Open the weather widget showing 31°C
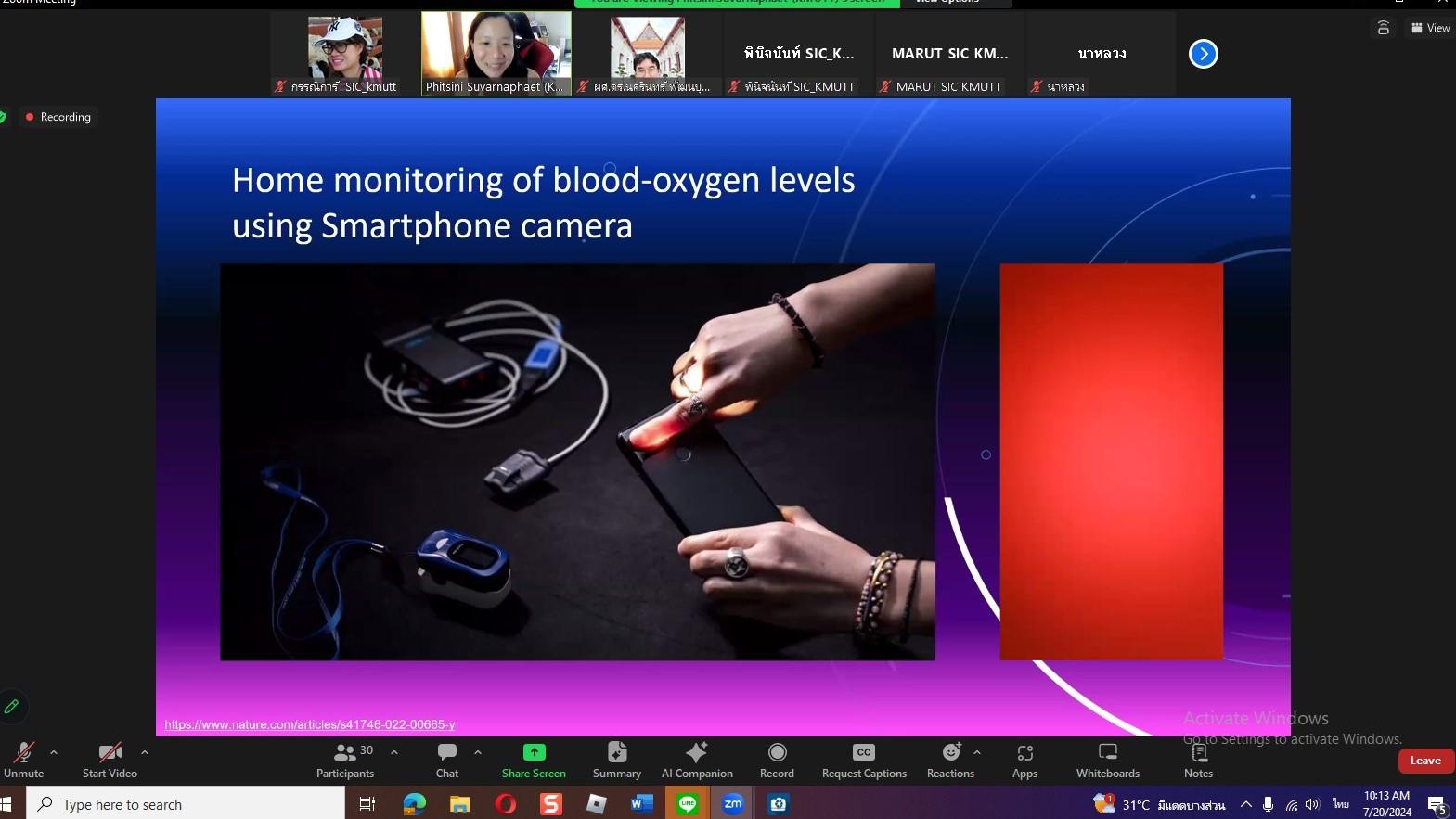The image size is (1456, 819). pos(1159,804)
